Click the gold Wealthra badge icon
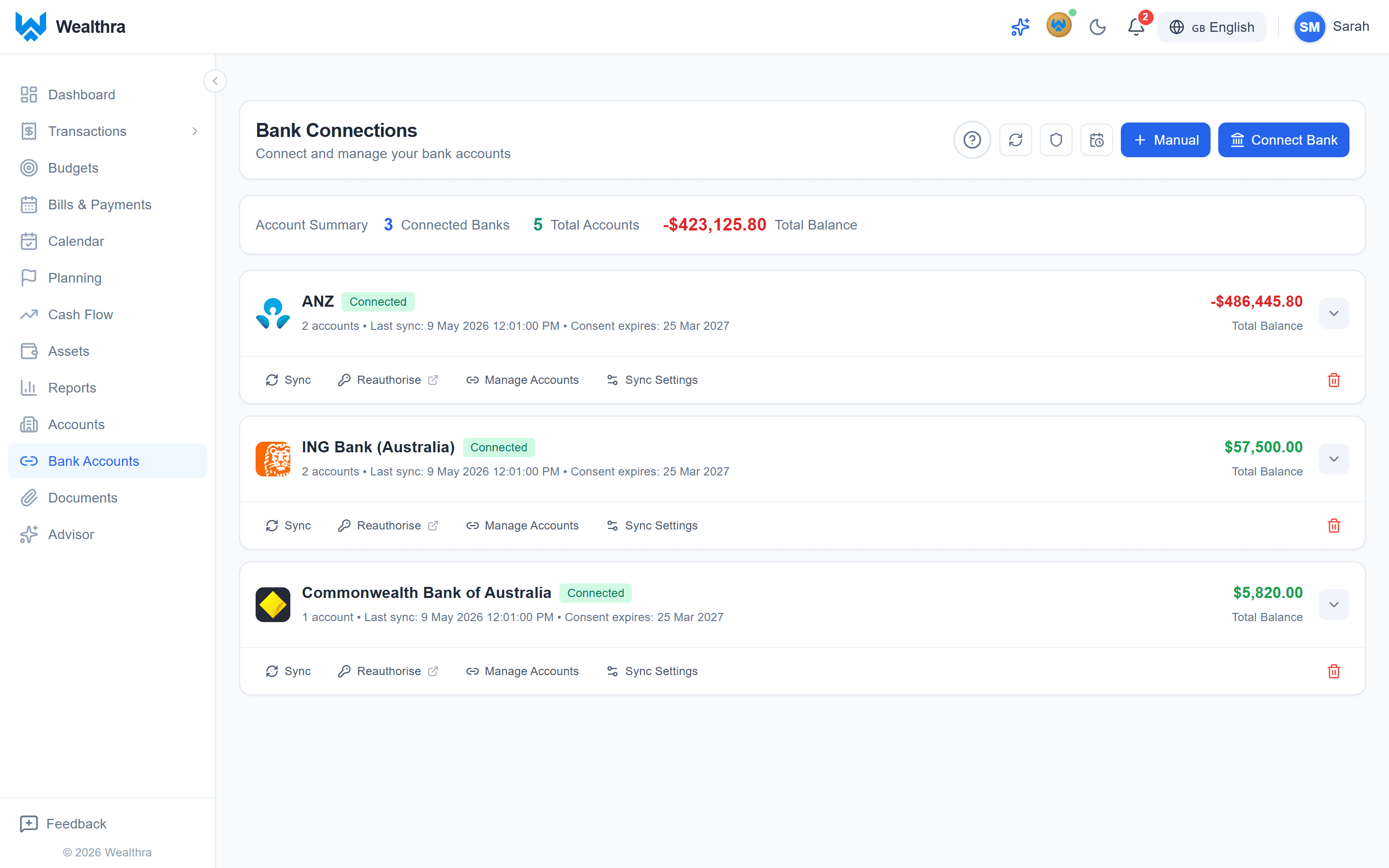The width and height of the screenshot is (1389, 868). tap(1059, 26)
